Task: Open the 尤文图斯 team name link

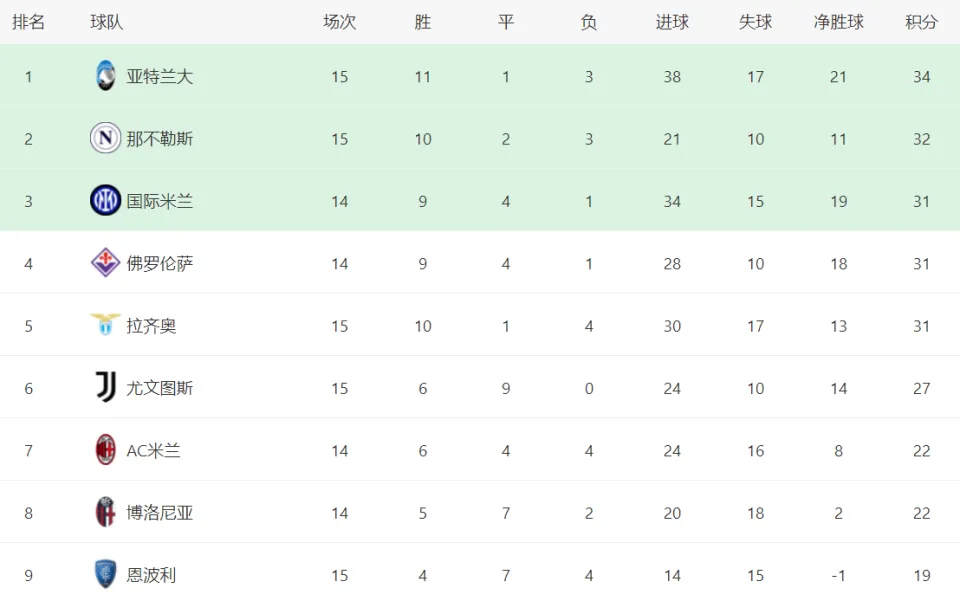Action: pyautogui.click(x=160, y=388)
